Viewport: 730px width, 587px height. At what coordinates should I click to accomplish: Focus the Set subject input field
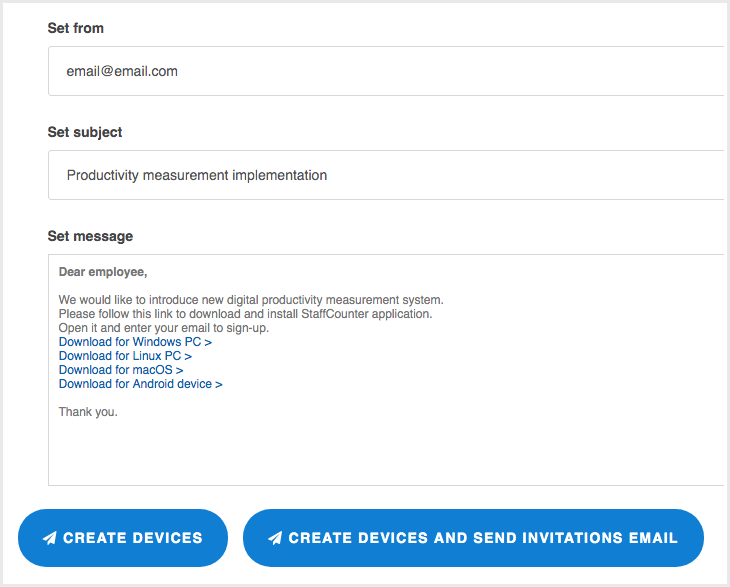(386, 175)
